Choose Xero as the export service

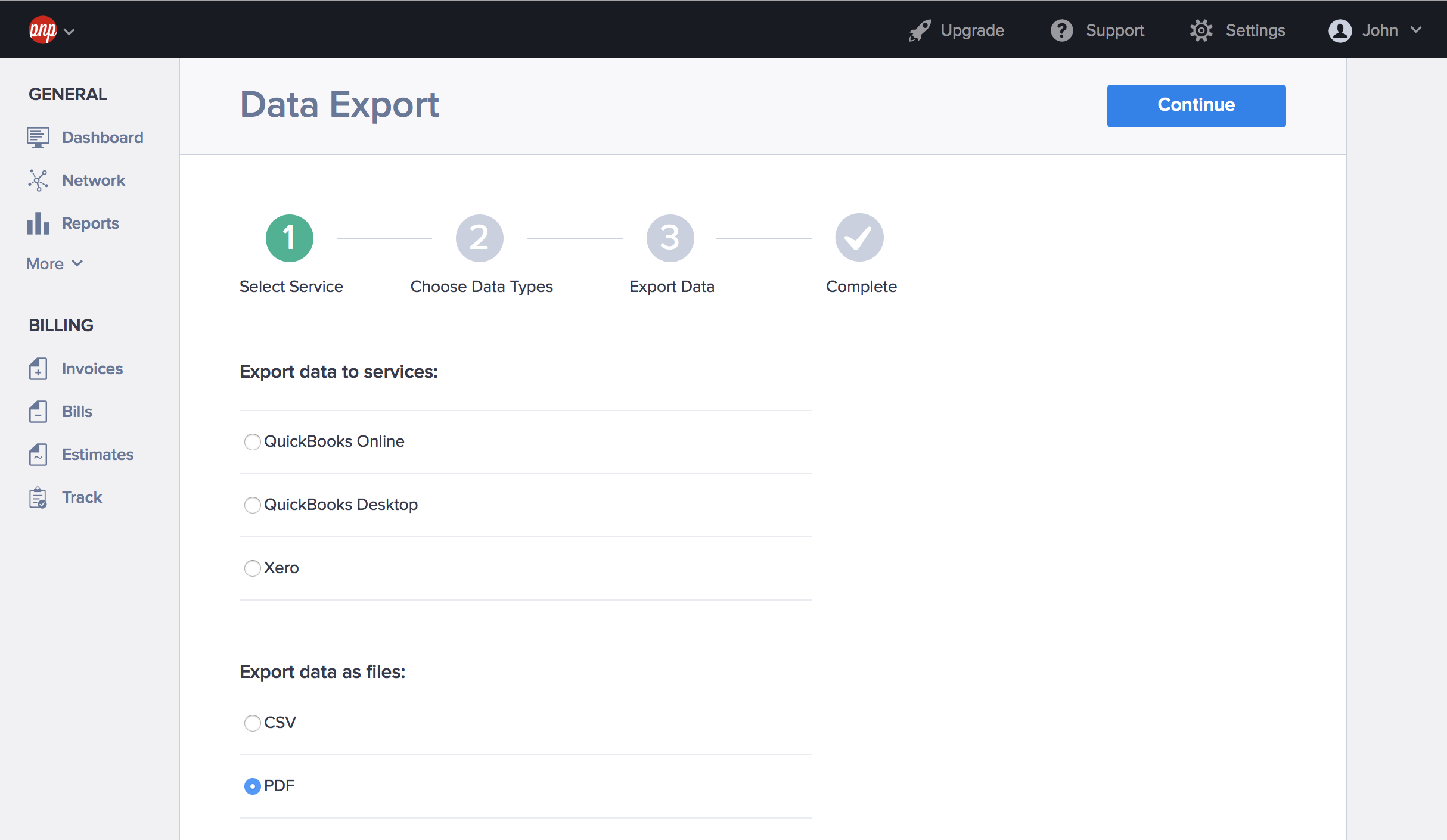point(252,568)
